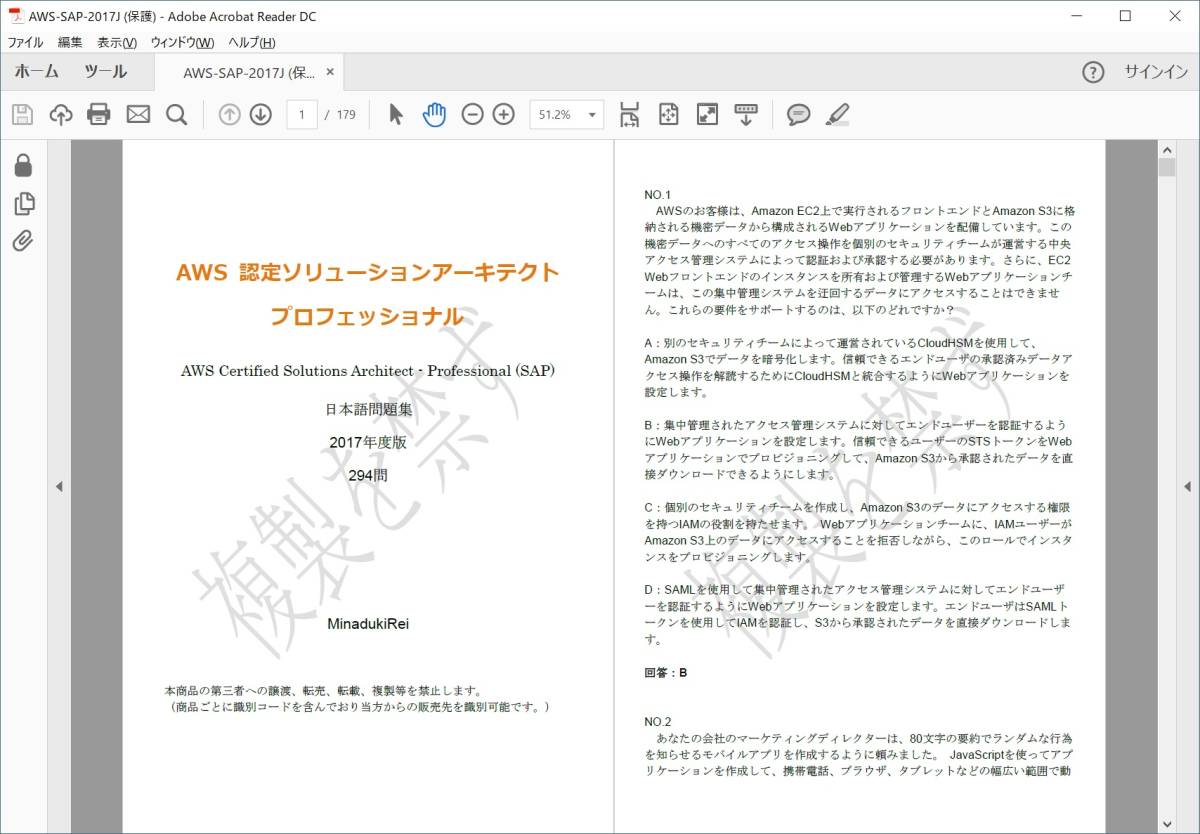The width and height of the screenshot is (1200, 834).
Task: Click the NO.1 question heading
Action: (x=657, y=195)
